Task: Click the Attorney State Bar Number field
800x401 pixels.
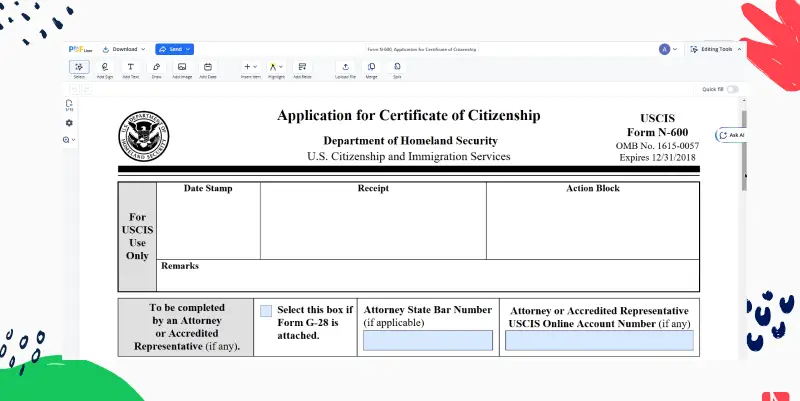Action: [x=428, y=340]
